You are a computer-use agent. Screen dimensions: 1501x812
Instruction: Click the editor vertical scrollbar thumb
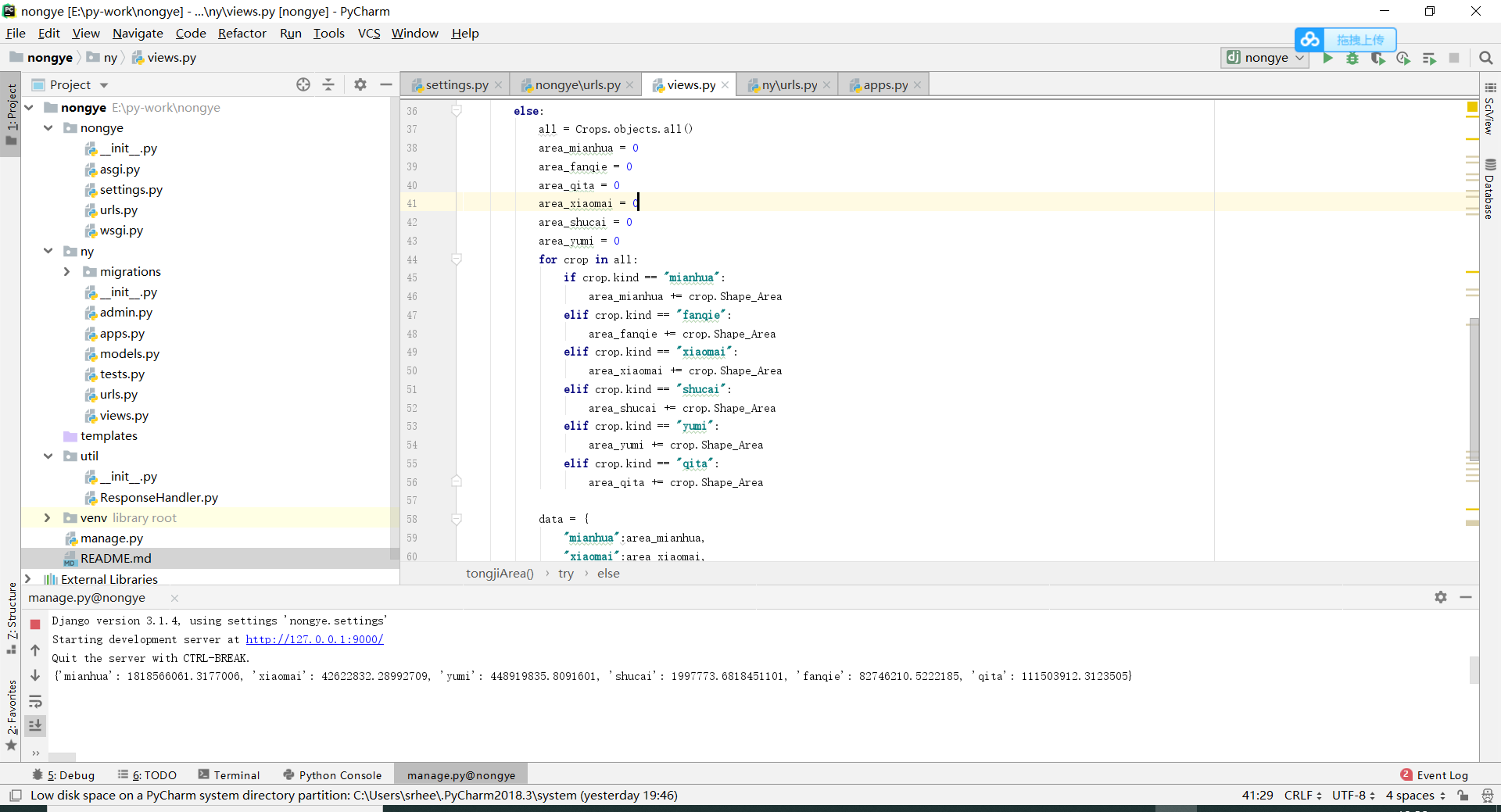click(x=1474, y=389)
